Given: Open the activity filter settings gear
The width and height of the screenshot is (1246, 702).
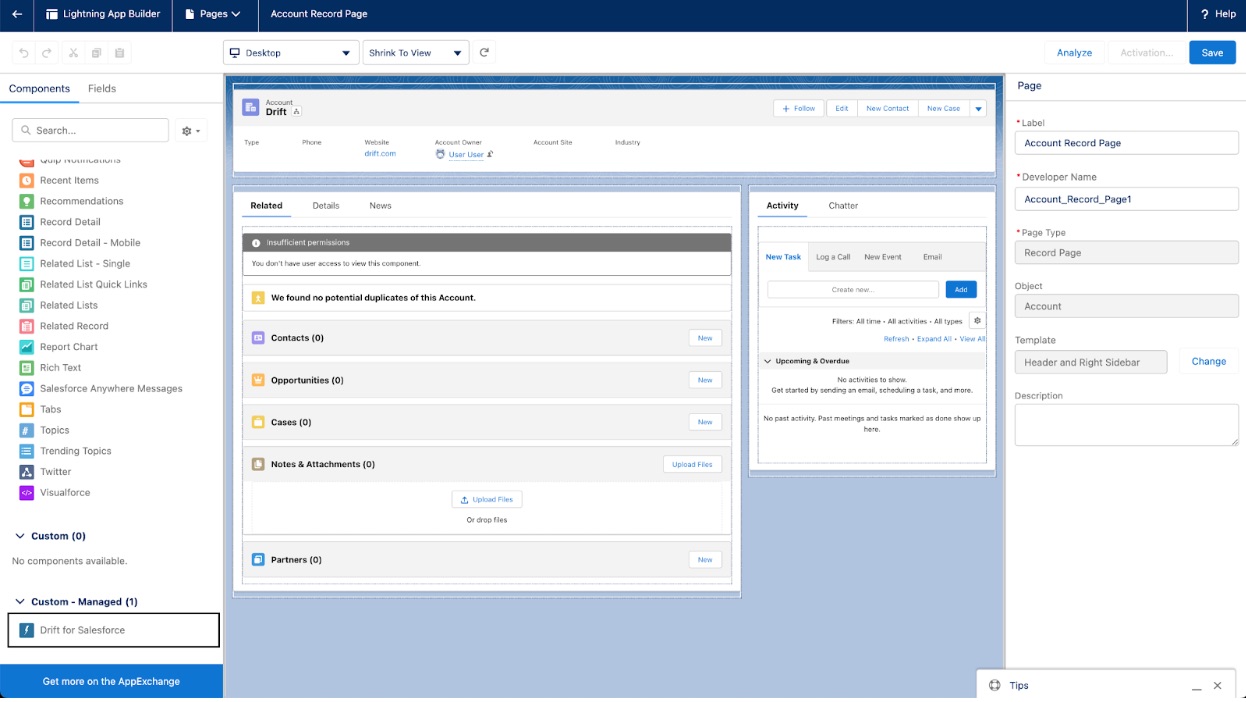Looking at the screenshot, I should (x=977, y=321).
